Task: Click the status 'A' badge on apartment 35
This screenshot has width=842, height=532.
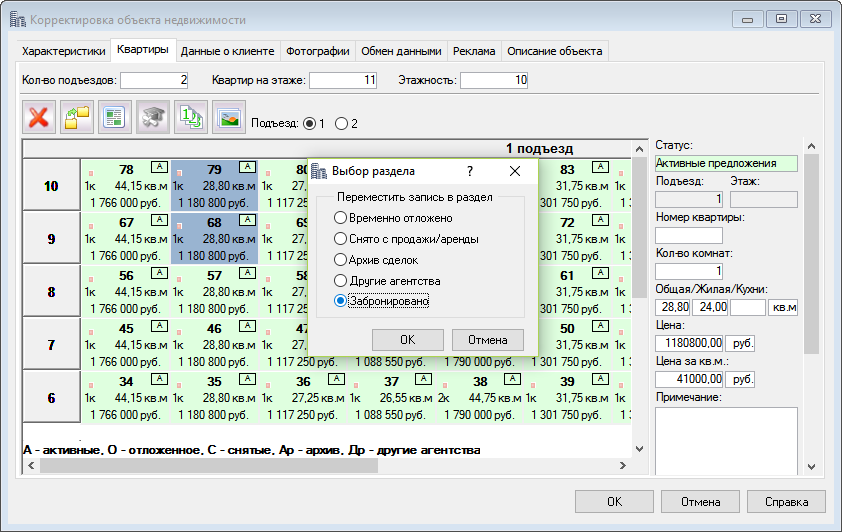Action: click(247, 378)
